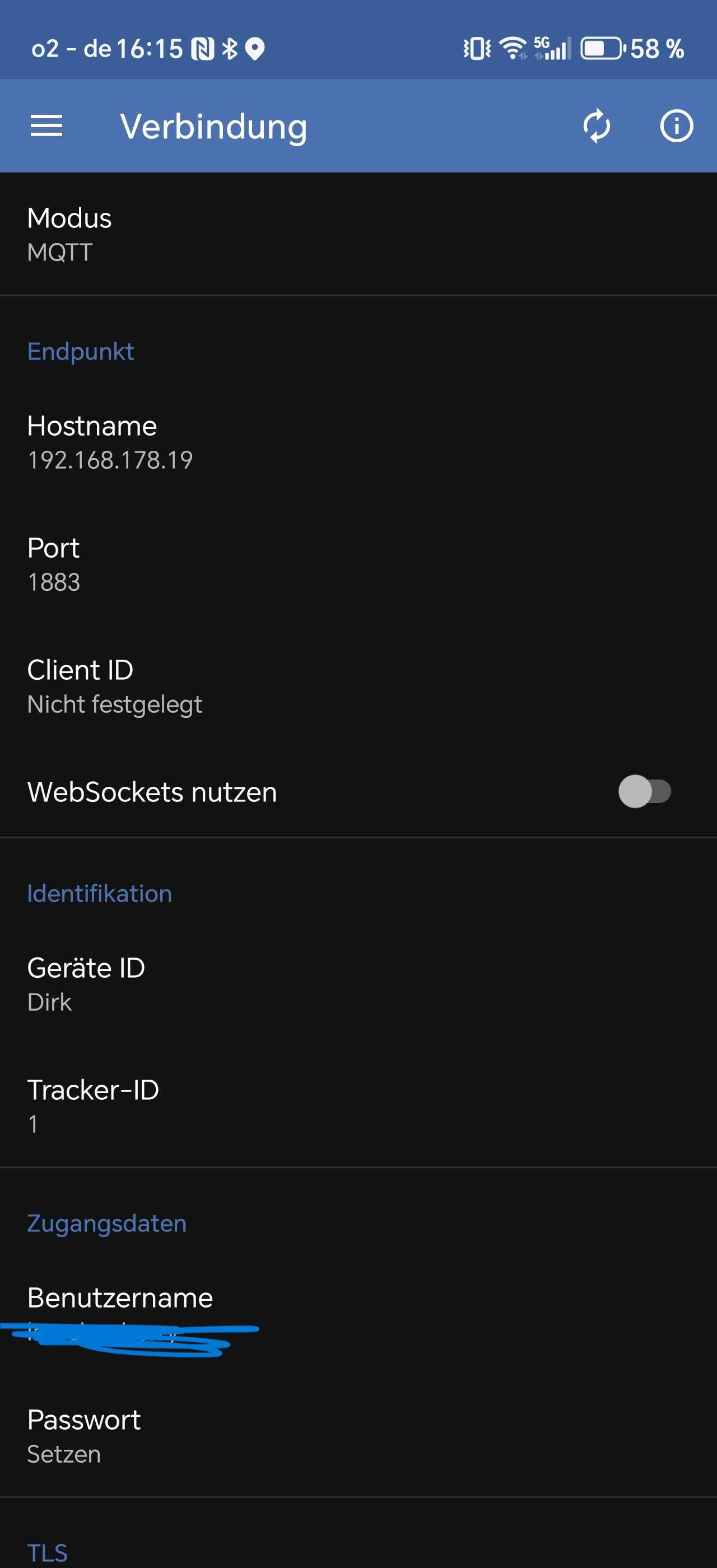
Task: Open the Tracker-ID setting
Action: point(358,1105)
